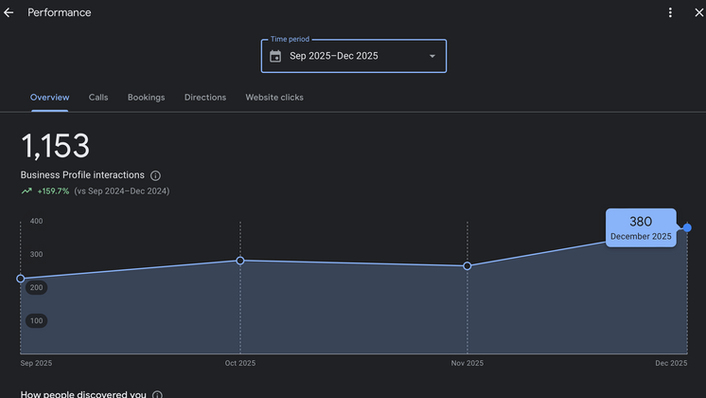This screenshot has height=398, width=706.
Task: Click the 100 y-axis label
Action: [x=36, y=321]
